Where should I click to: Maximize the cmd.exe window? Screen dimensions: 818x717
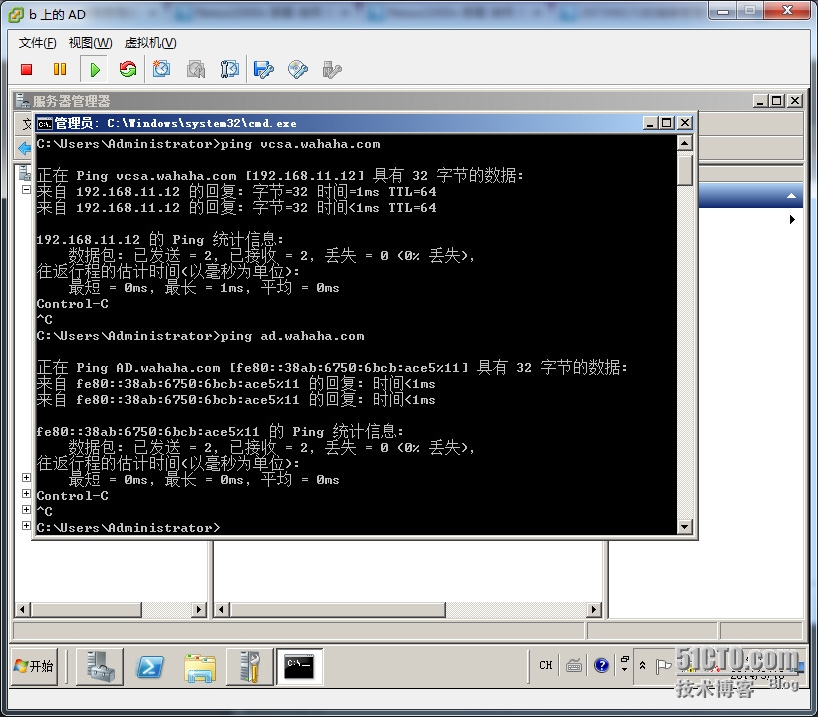pyautogui.click(x=667, y=123)
